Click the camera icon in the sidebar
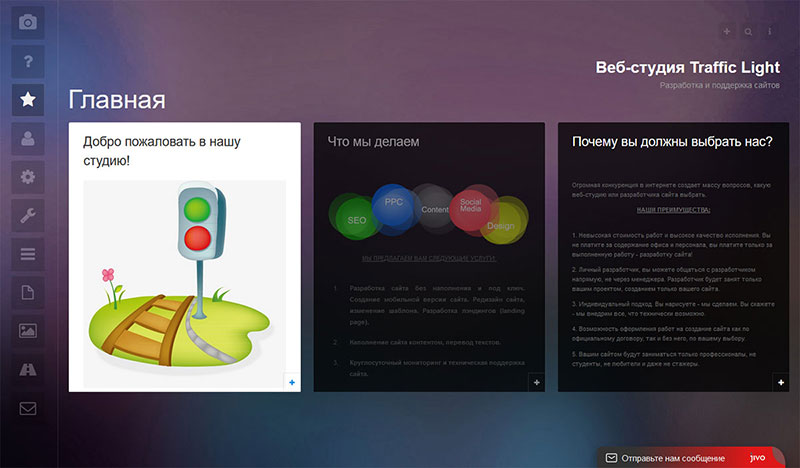 tap(28, 22)
